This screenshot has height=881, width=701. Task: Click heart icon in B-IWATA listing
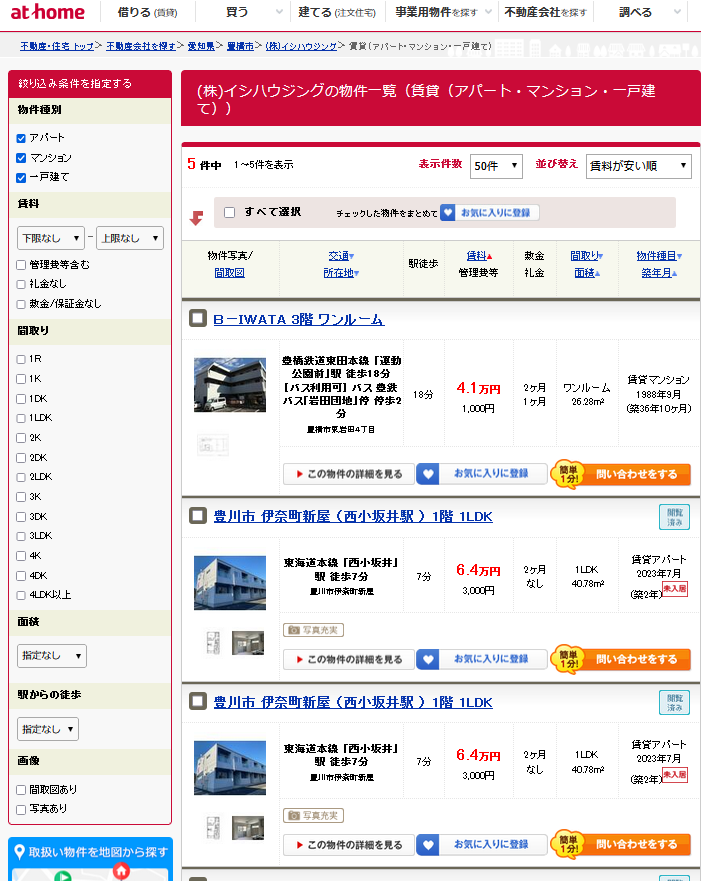coord(428,474)
